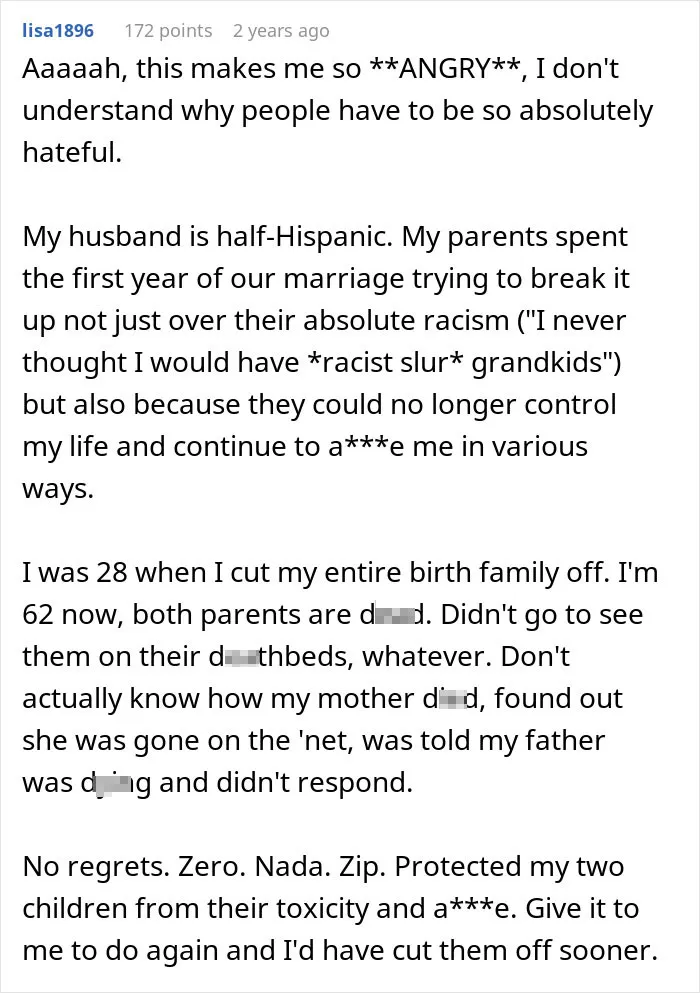Click the word 'Nada.' in last paragraph

[290, 866]
